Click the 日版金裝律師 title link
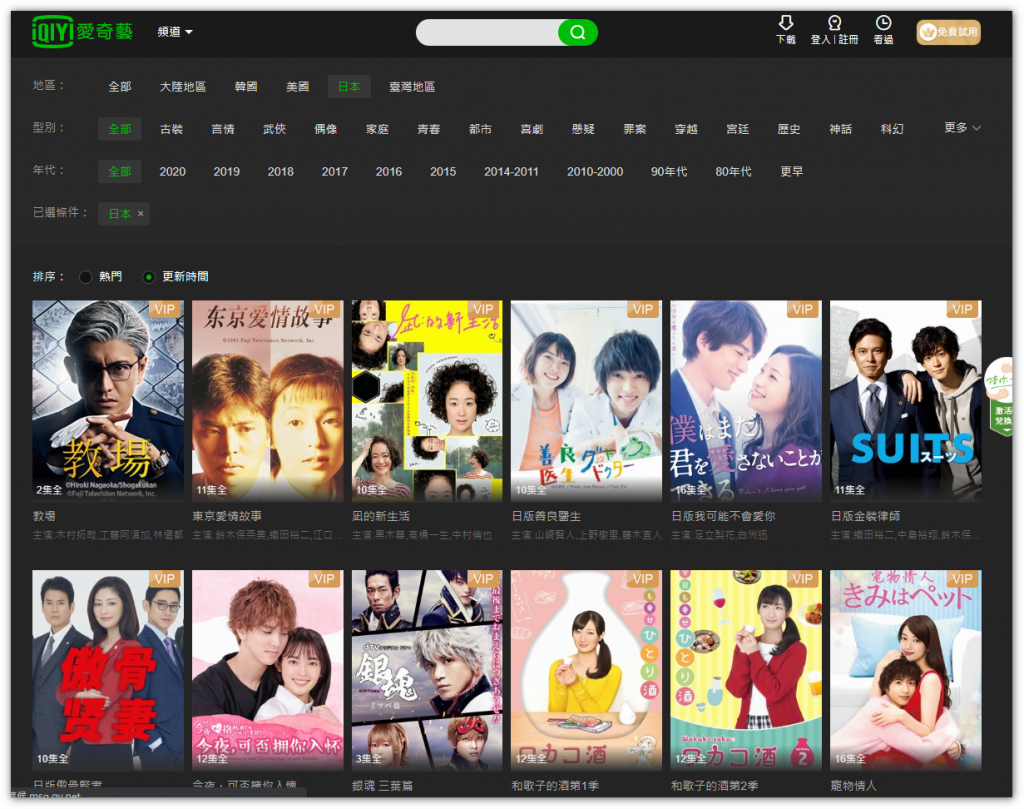This screenshot has height=809, width=1024. [x=865, y=516]
